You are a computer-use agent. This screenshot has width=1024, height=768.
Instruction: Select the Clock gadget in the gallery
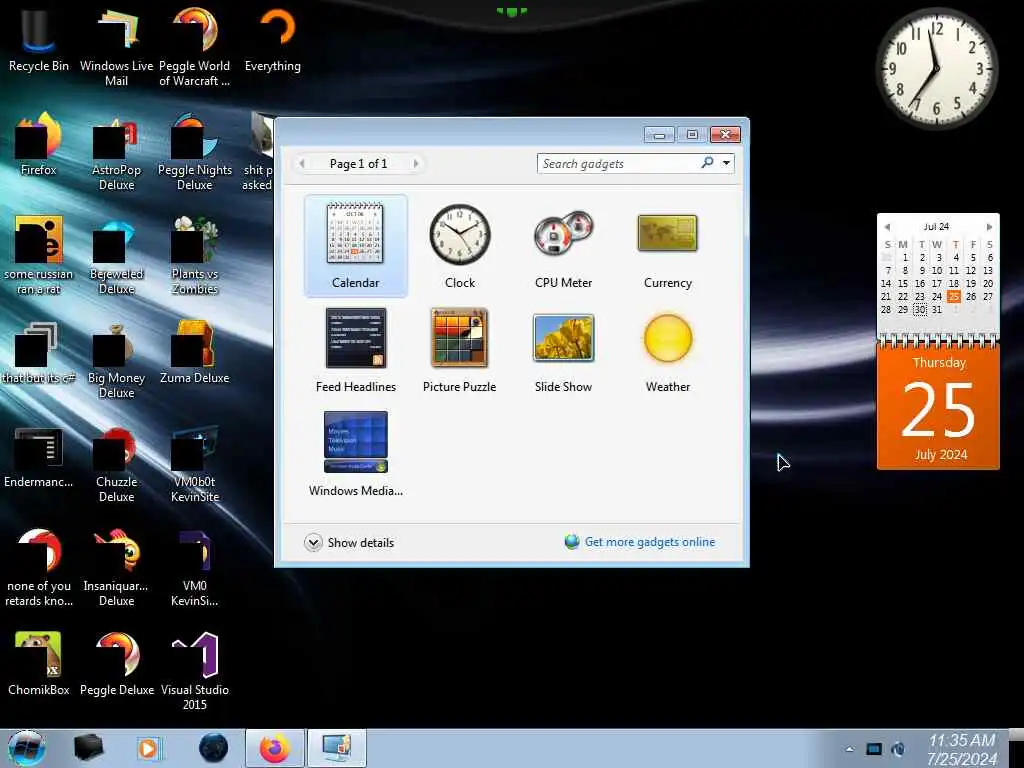click(x=460, y=246)
